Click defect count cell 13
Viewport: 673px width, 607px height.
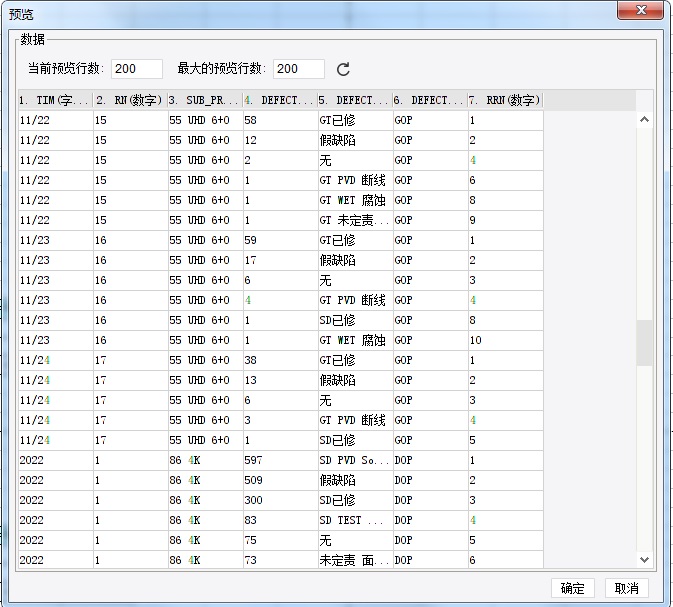(x=280, y=380)
